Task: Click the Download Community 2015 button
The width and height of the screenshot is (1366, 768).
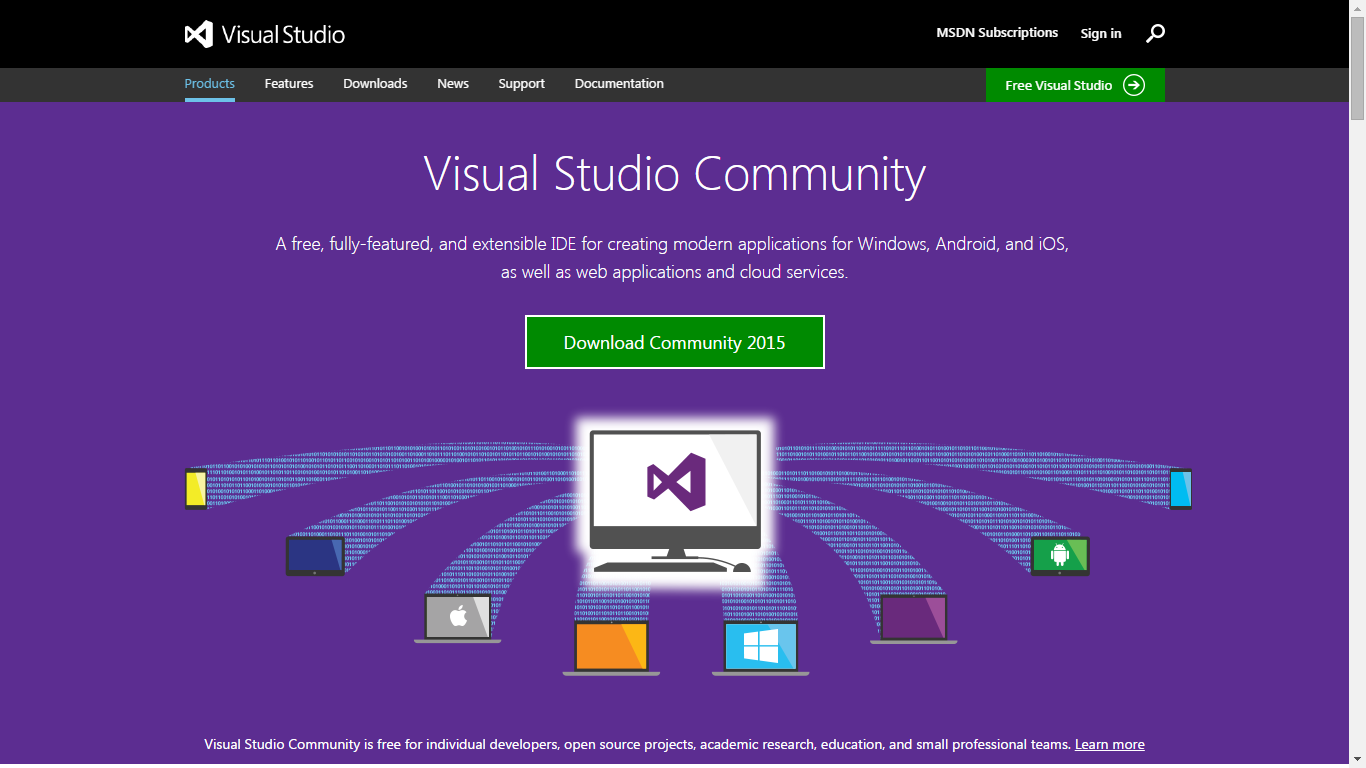Action: click(x=675, y=342)
